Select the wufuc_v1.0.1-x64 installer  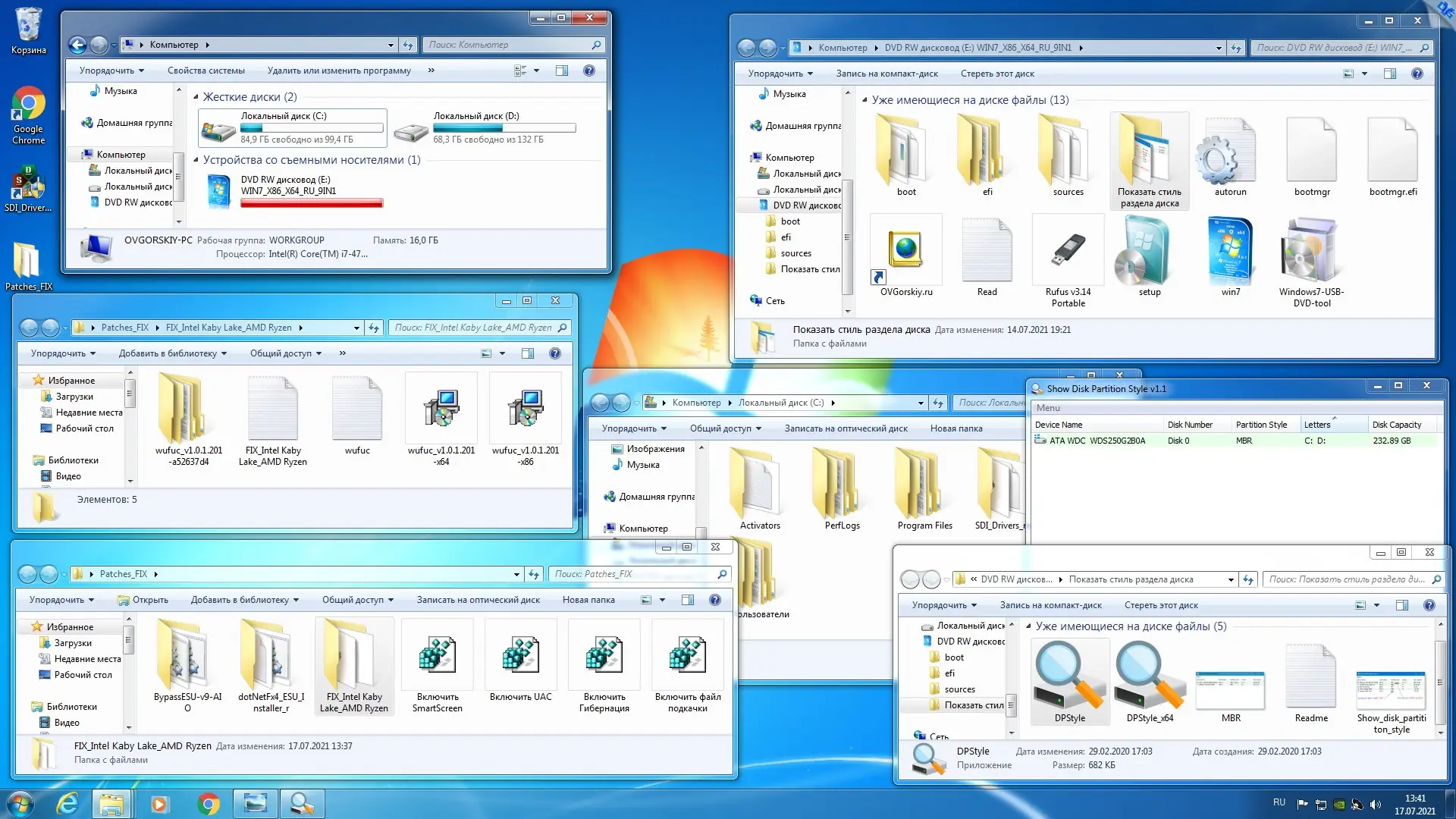(441, 409)
